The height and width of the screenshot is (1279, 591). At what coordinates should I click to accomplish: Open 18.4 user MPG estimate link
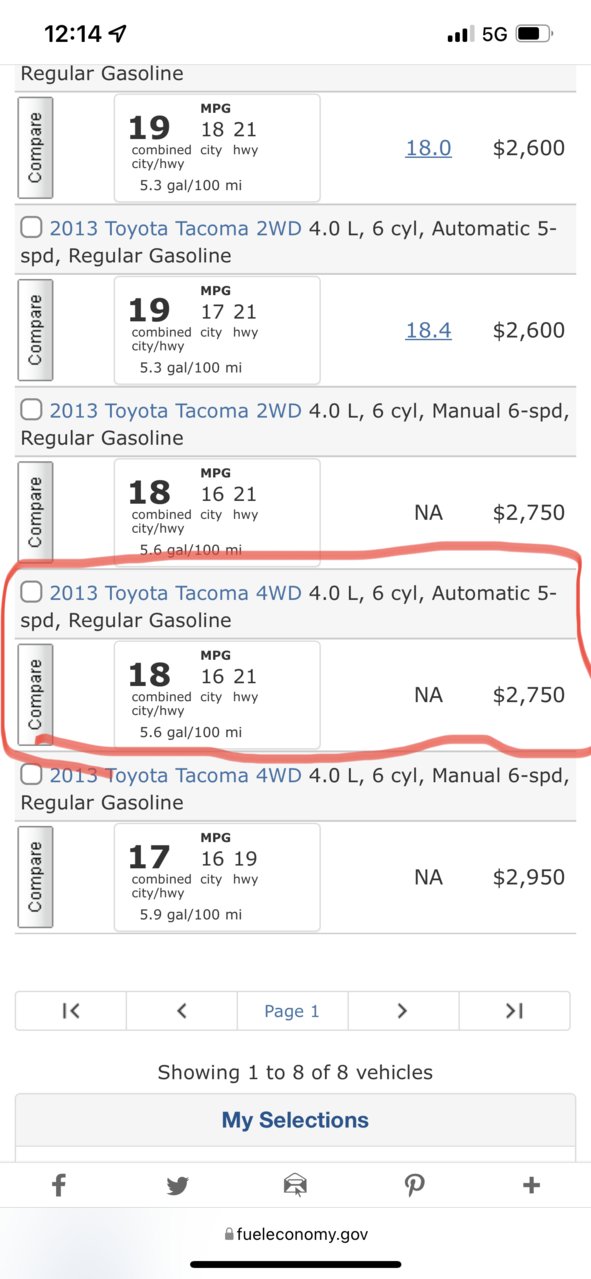pyautogui.click(x=428, y=330)
